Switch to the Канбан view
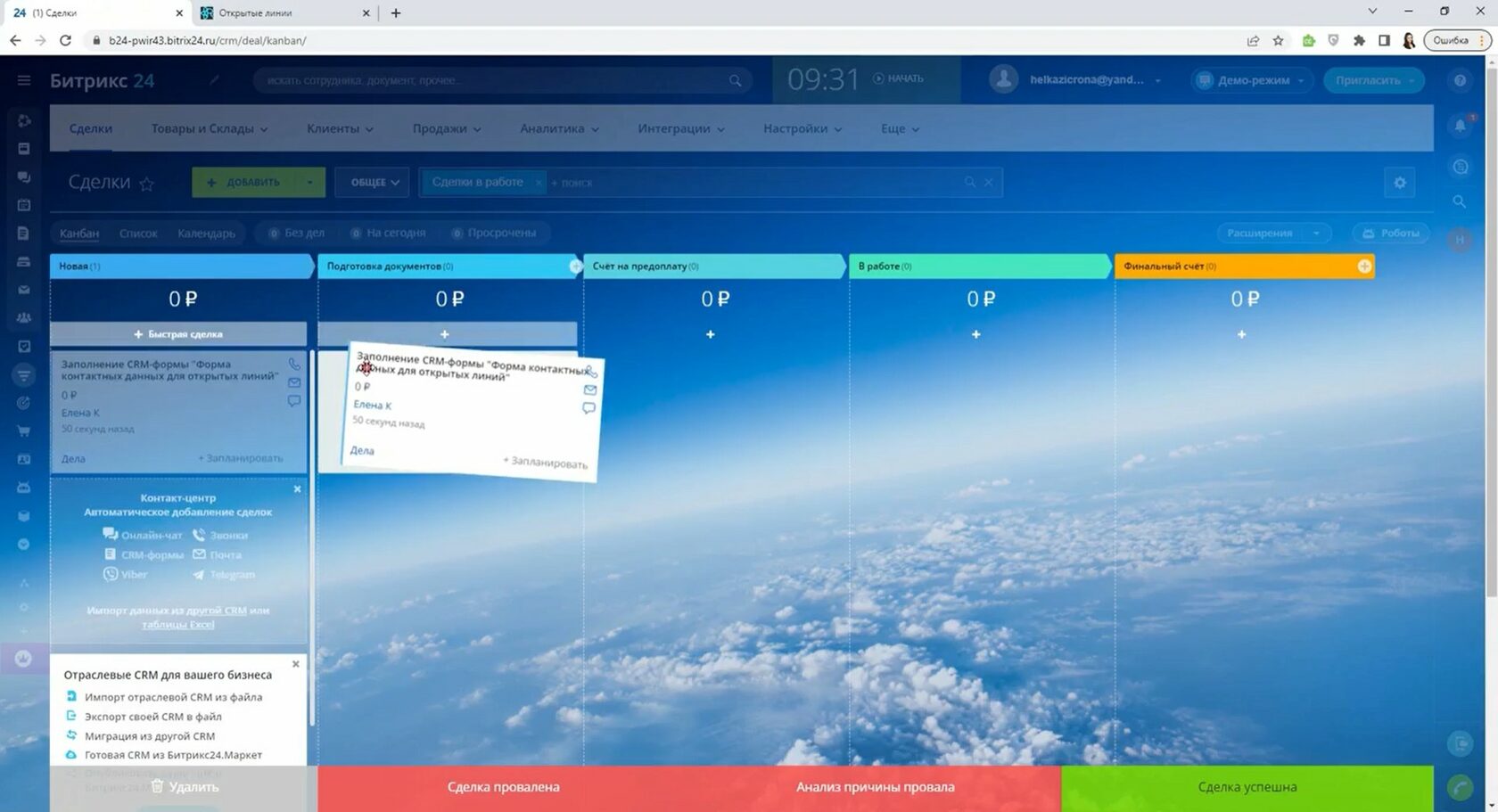This screenshot has height=812, width=1498. pyautogui.click(x=79, y=234)
